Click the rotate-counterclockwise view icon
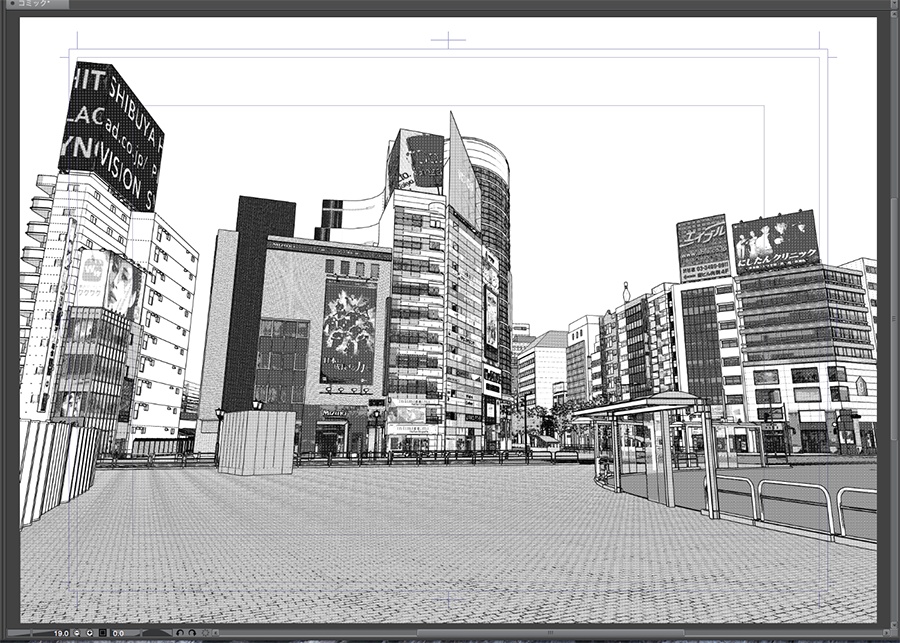 [180, 632]
